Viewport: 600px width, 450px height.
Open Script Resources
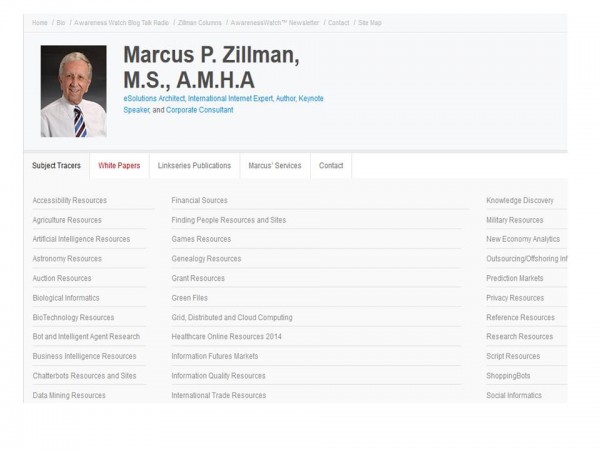pos(513,356)
